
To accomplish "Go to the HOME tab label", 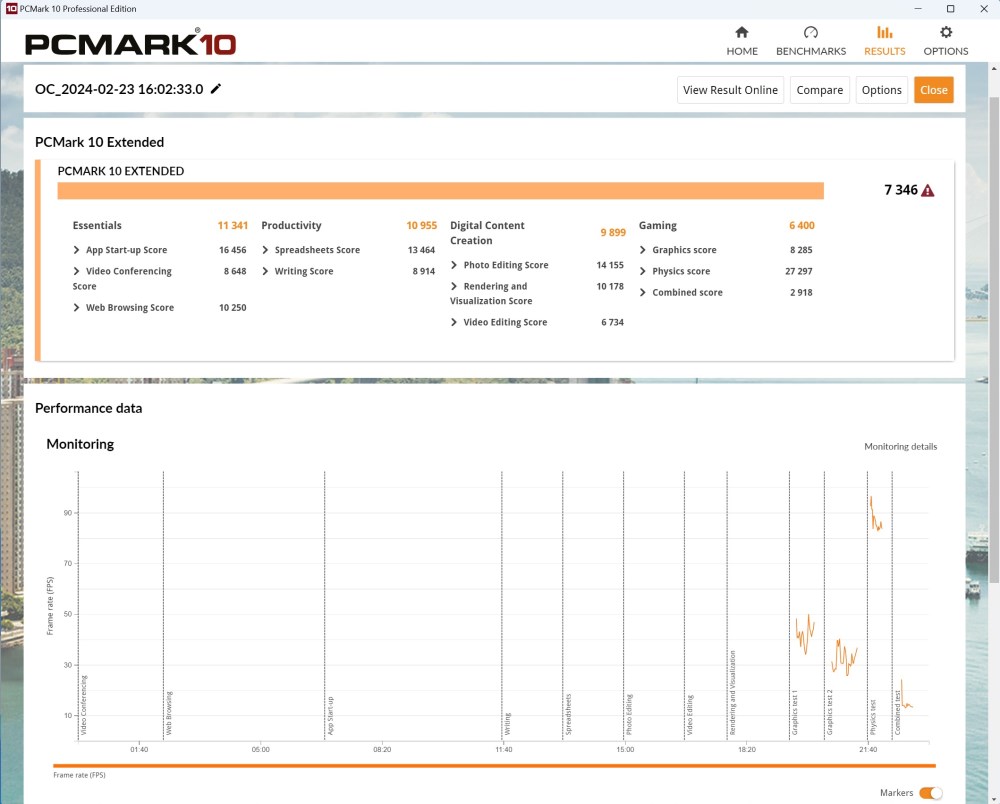I will [x=742, y=51].
